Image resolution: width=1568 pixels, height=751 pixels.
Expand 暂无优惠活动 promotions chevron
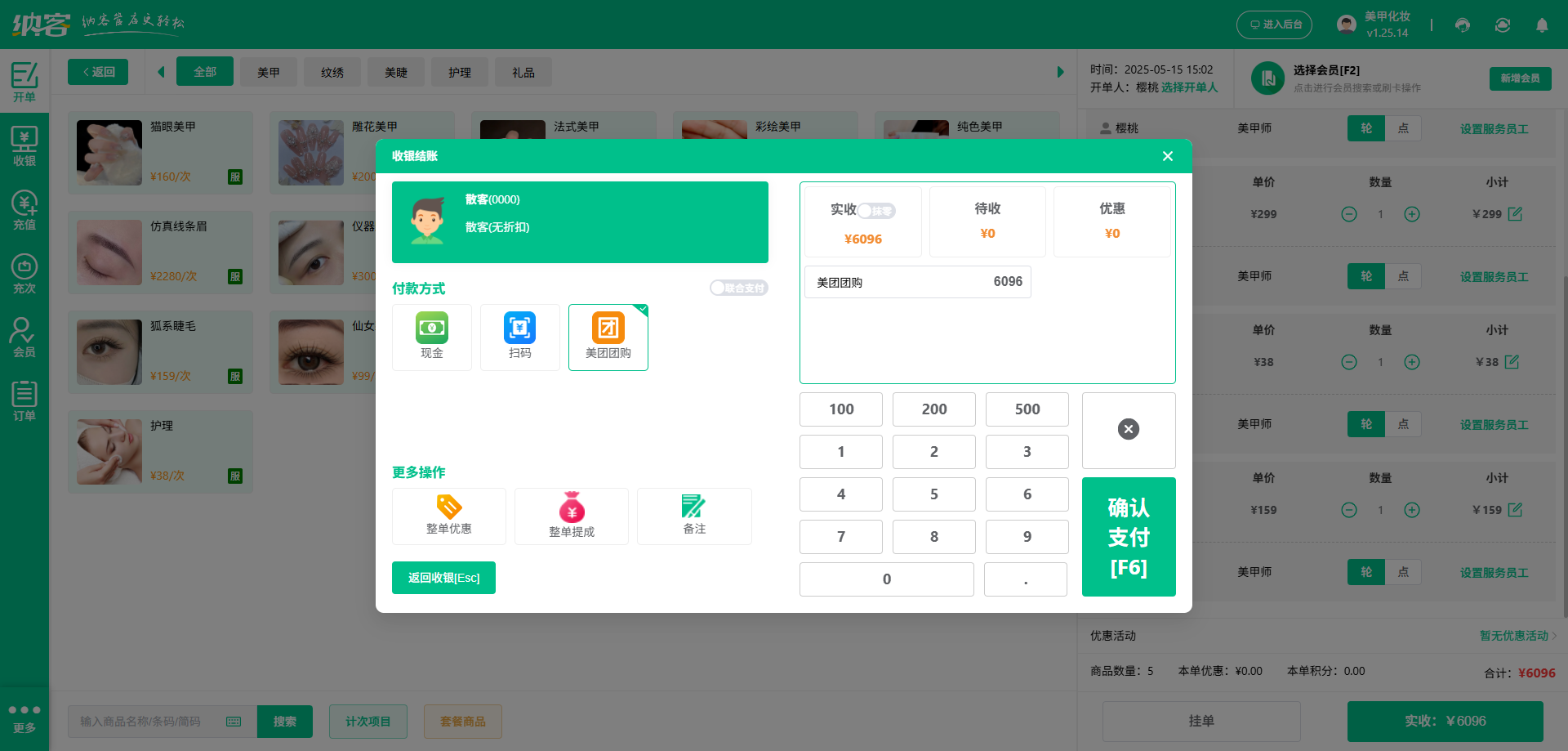pyautogui.click(x=1554, y=636)
